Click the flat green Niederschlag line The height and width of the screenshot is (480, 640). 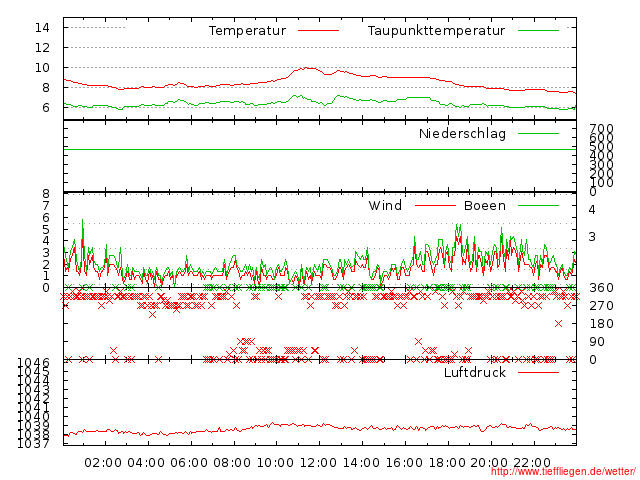pyautogui.click(x=320, y=150)
